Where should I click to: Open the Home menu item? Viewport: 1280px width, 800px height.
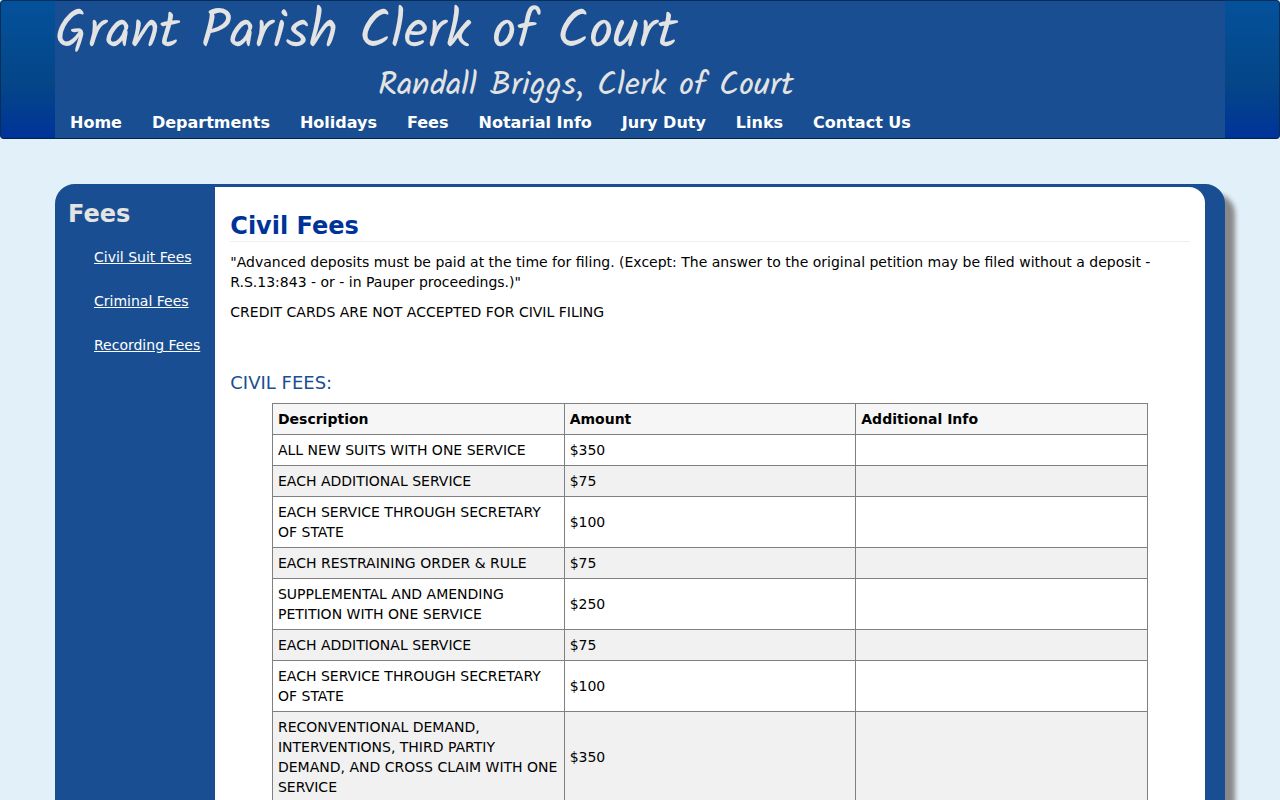(x=96, y=122)
